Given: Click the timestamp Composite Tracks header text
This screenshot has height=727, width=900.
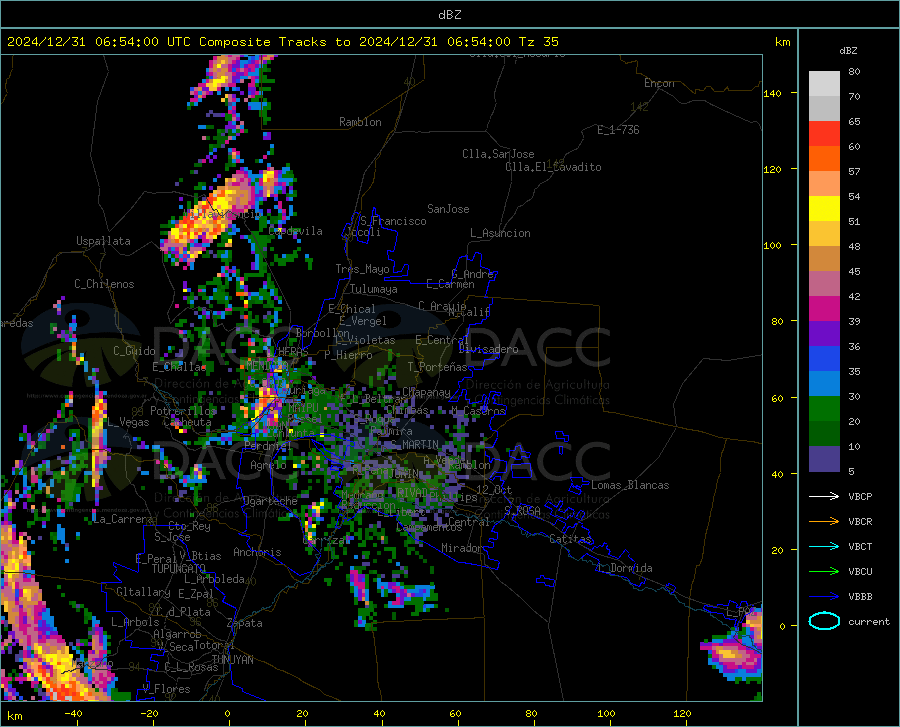Looking at the screenshot, I should [283, 42].
